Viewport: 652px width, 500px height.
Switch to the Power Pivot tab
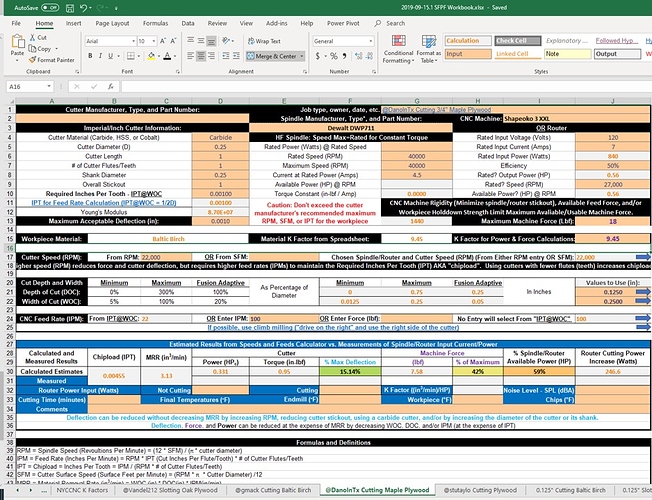click(343, 23)
